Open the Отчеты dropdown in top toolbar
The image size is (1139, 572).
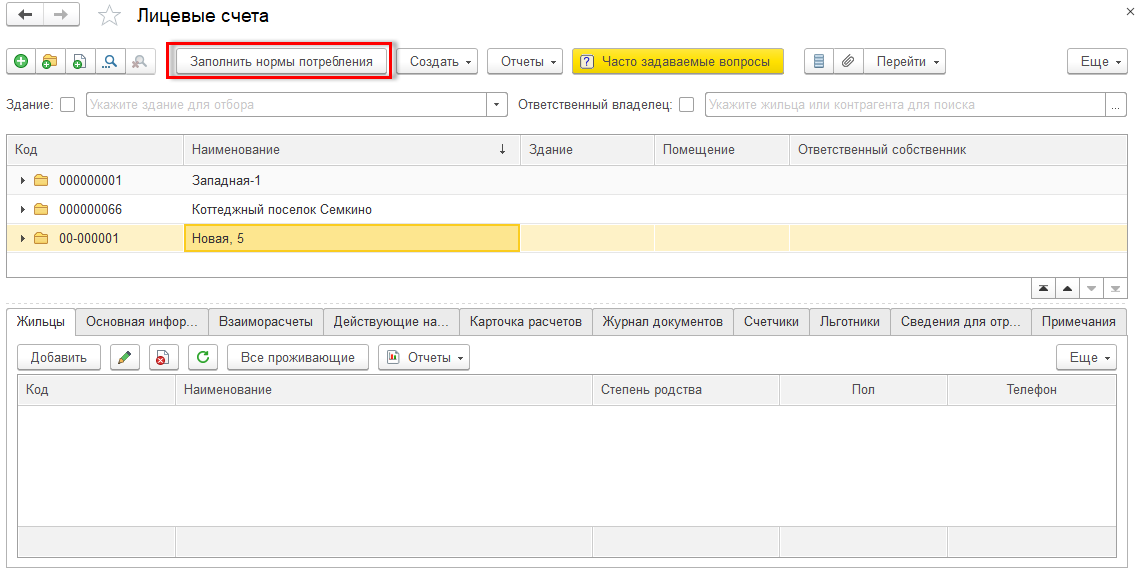pos(525,62)
